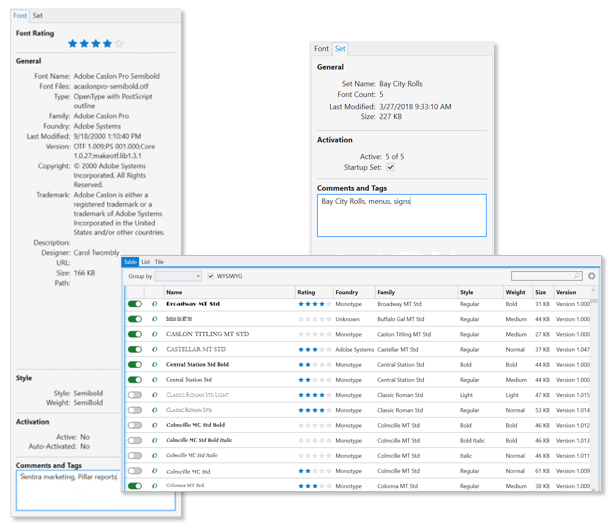Screen dimensions: 614x531
Task: Activate the Colmcille MT Std Bold toggle
Action: point(135,425)
